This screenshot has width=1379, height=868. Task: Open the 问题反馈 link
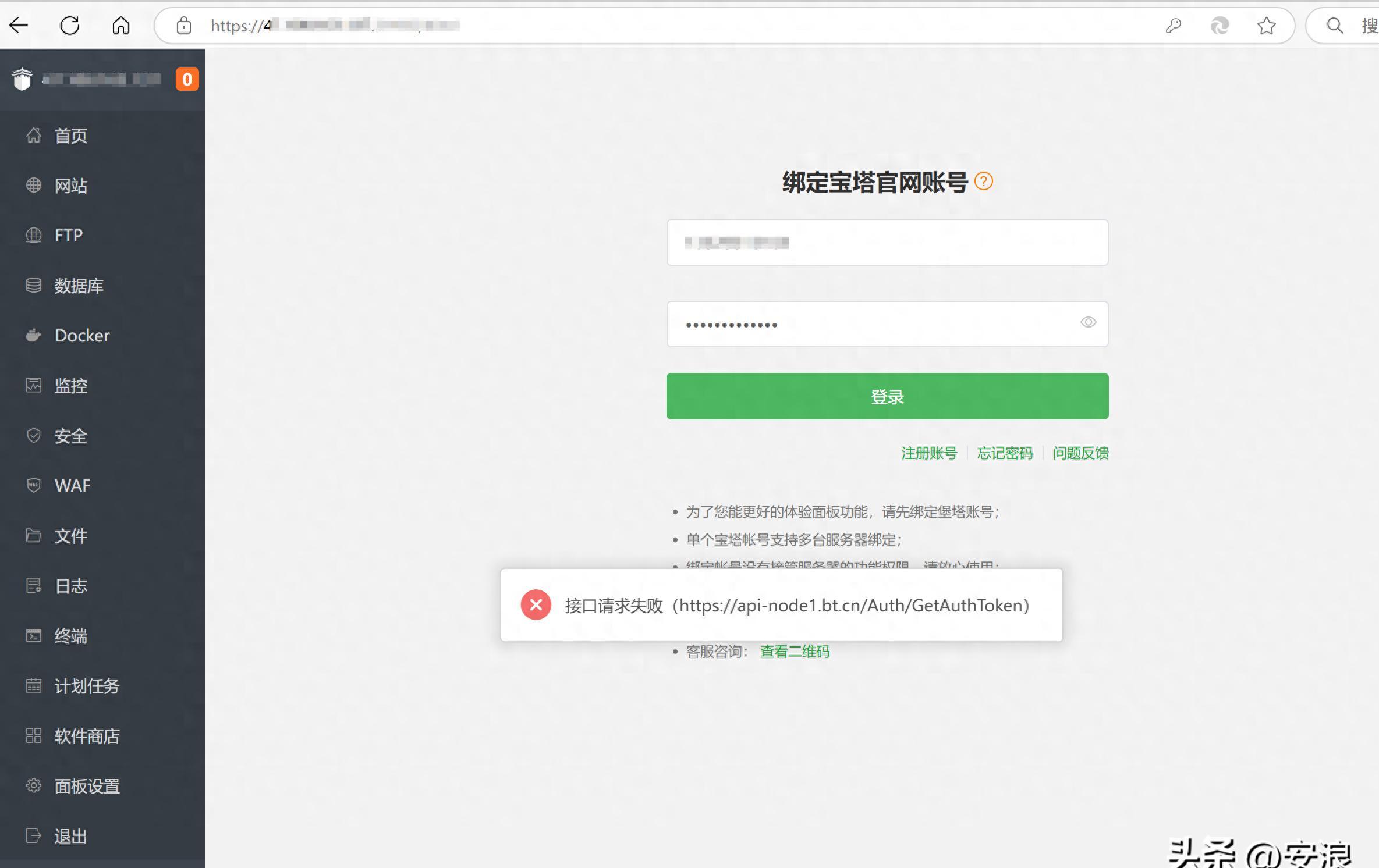(1080, 453)
